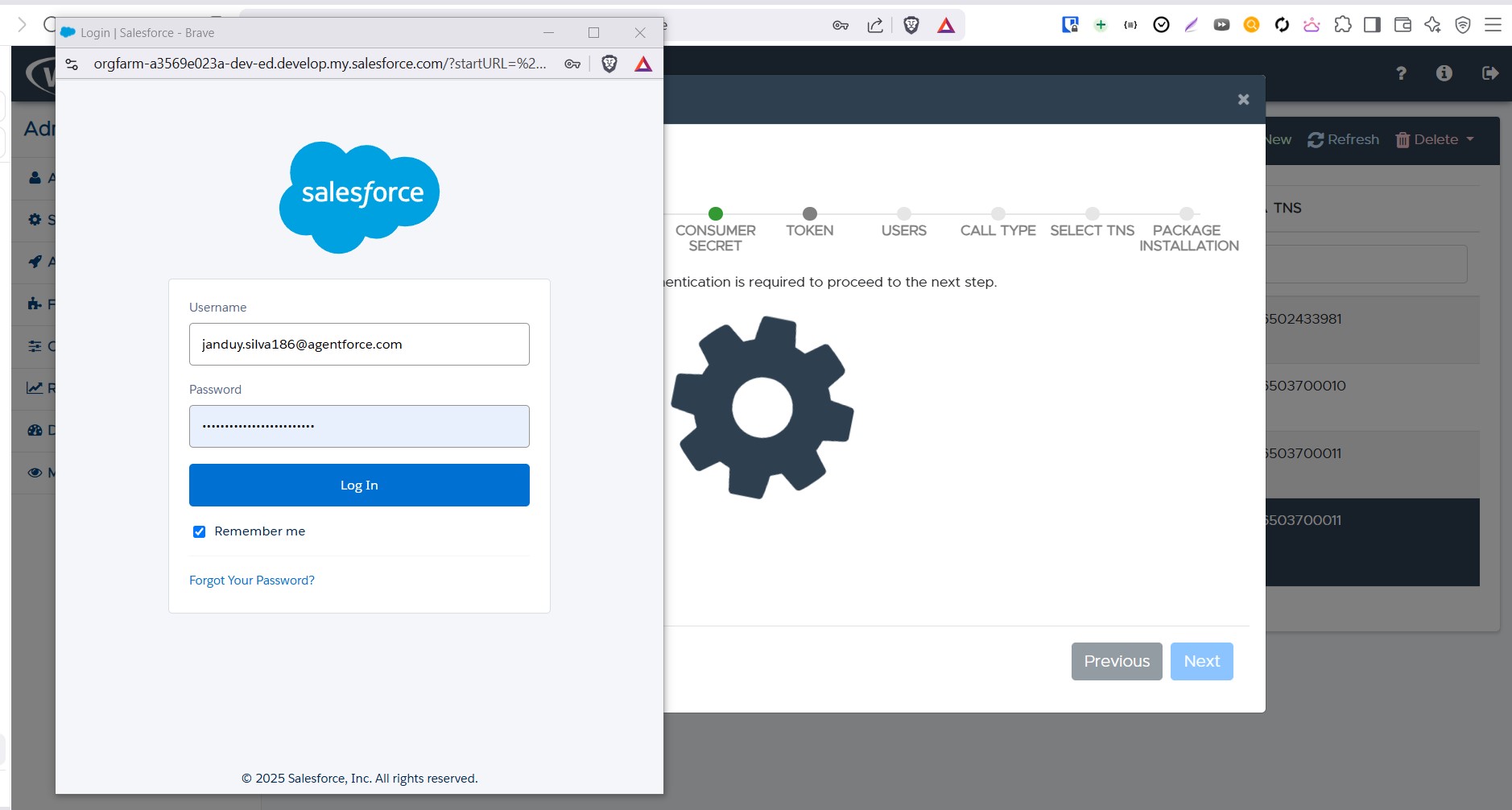Open the Extensions puzzle icon
Image resolution: width=1512 pixels, height=810 pixels.
tap(1341, 25)
